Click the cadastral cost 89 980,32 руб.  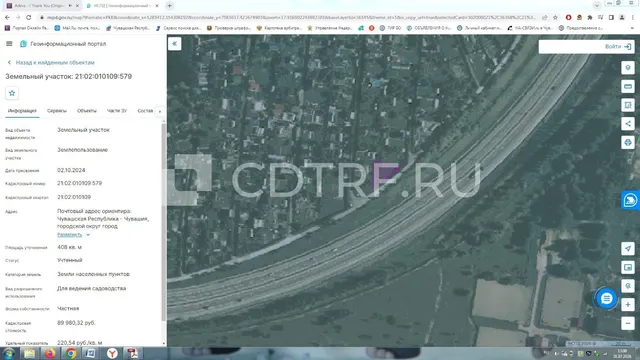pyautogui.click(x=76, y=323)
